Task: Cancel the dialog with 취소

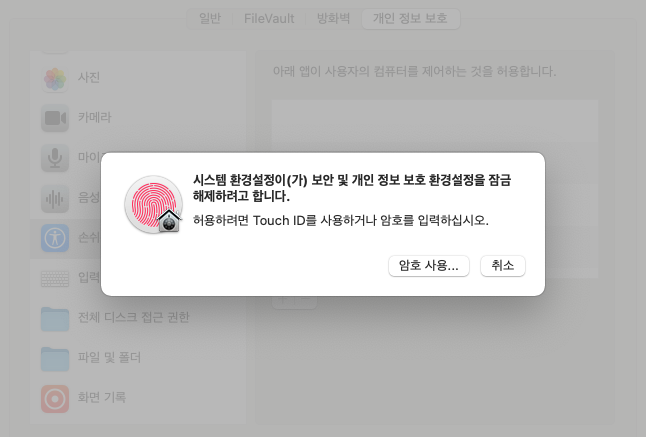Action: coord(503,266)
